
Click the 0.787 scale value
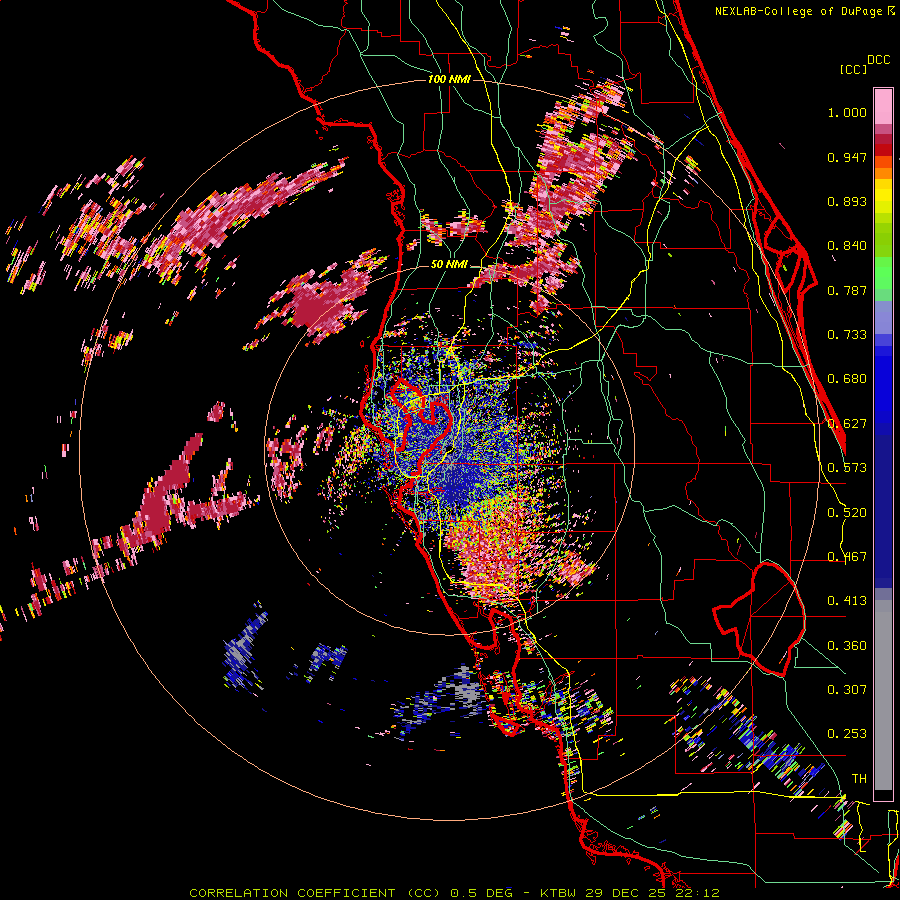[x=847, y=290]
